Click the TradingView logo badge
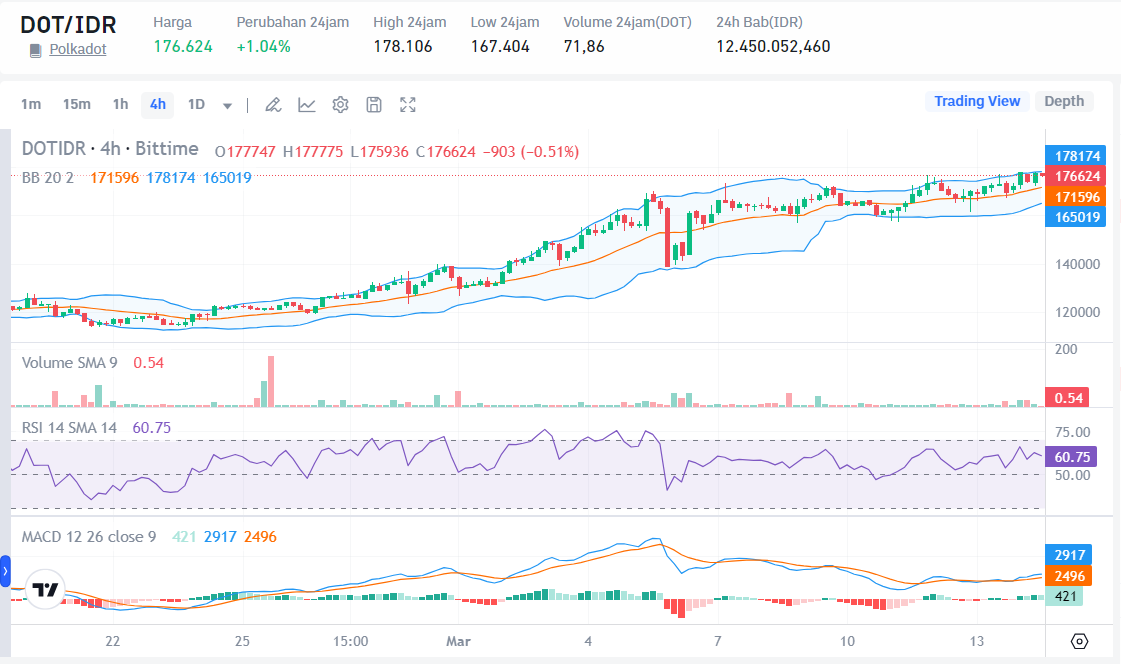Screen dimensions: 1121x664 coord(45,590)
